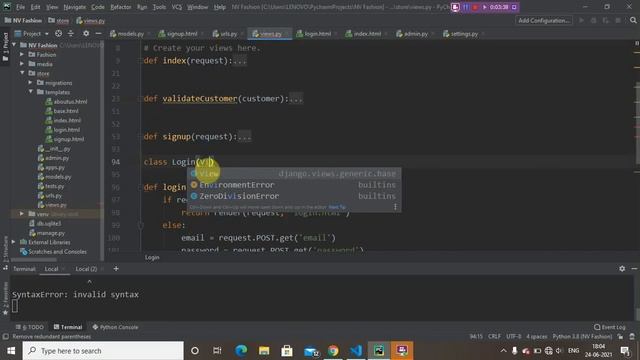The height and width of the screenshot is (360, 640).
Task: Switch to the Local (2) terminal tab
Action: 86,269
